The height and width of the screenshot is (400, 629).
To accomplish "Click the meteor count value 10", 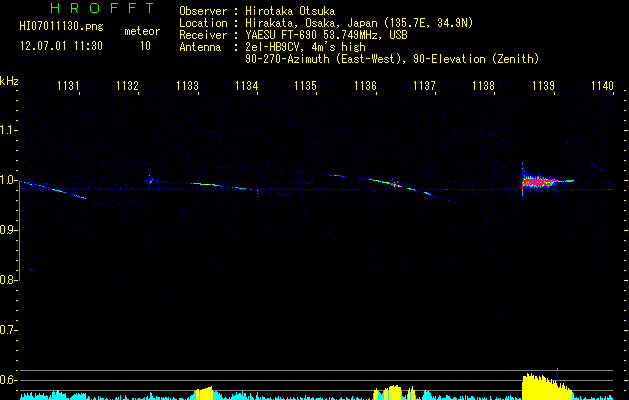I will tap(145, 46).
